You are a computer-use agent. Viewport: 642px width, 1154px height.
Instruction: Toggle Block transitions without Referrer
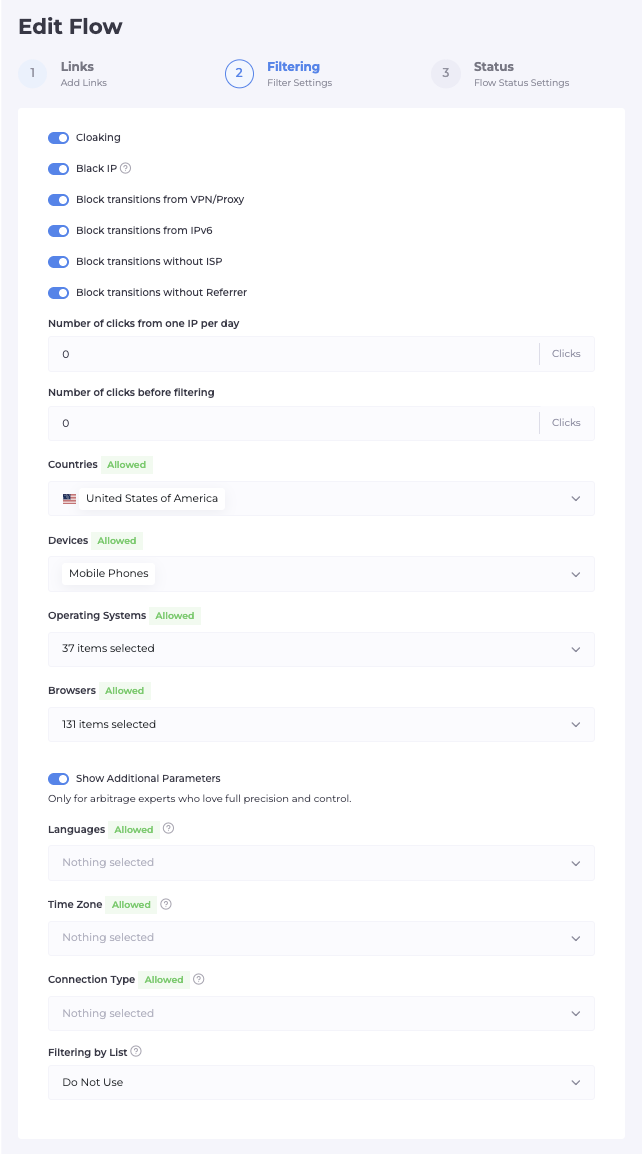[x=58, y=293]
